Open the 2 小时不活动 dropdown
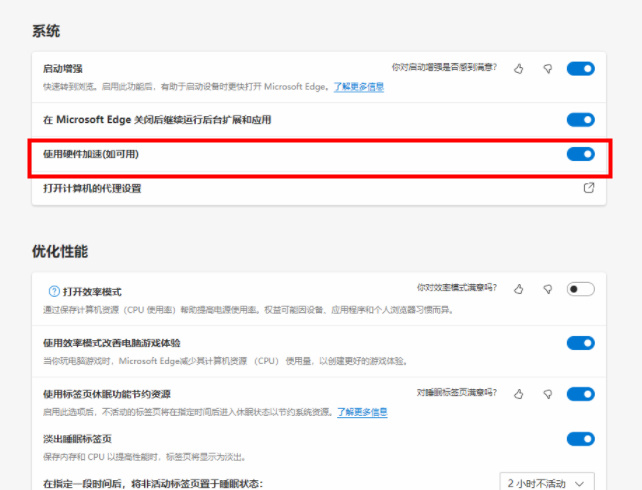Screen dimensions: 642x490 point(547,483)
